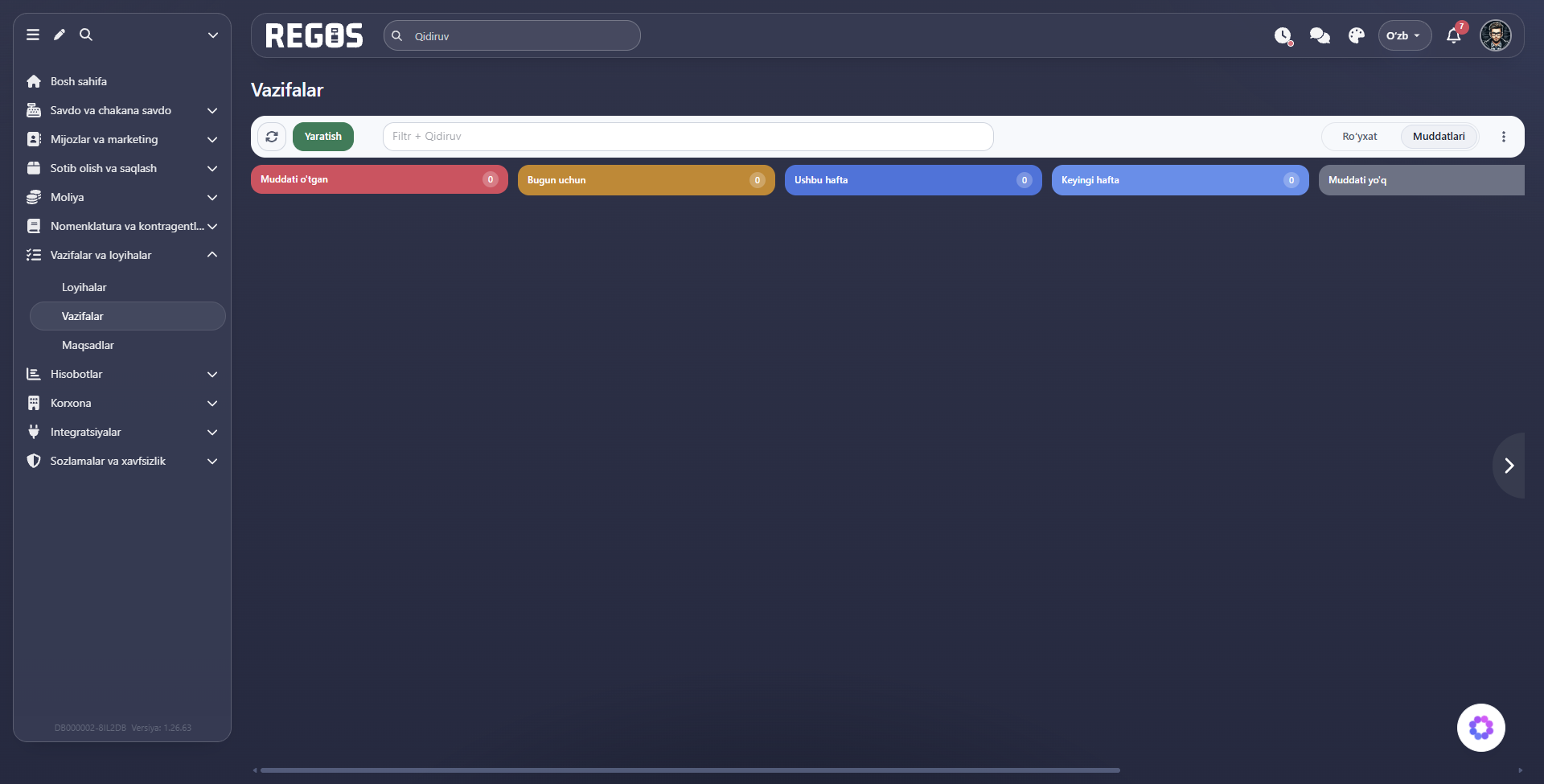1544x784 pixels.
Task: Expand Sozlamalar va xavfsizlik menu
Action: 122,461
